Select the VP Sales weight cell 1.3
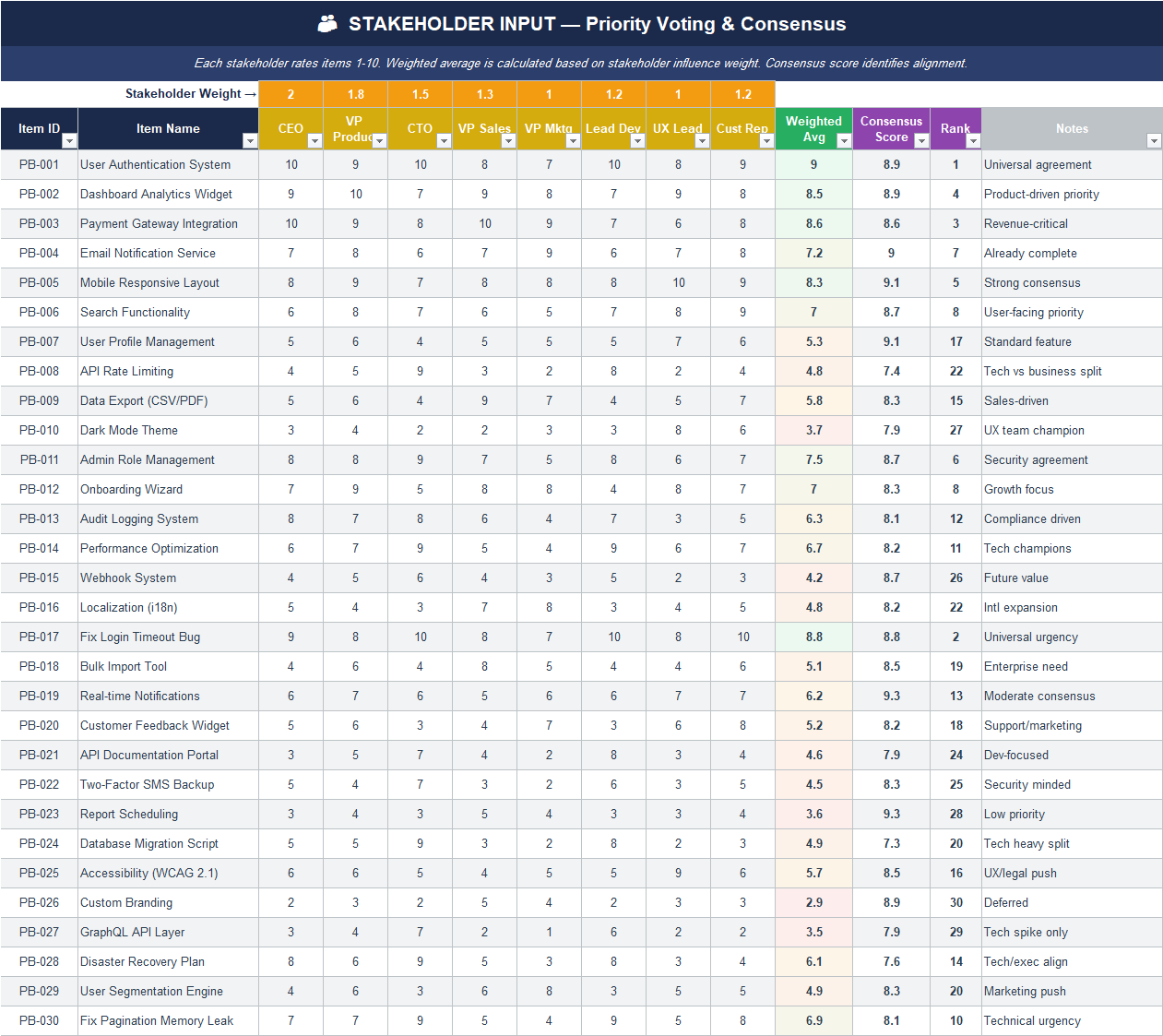The width and height of the screenshot is (1163, 1036). click(485, 94)
